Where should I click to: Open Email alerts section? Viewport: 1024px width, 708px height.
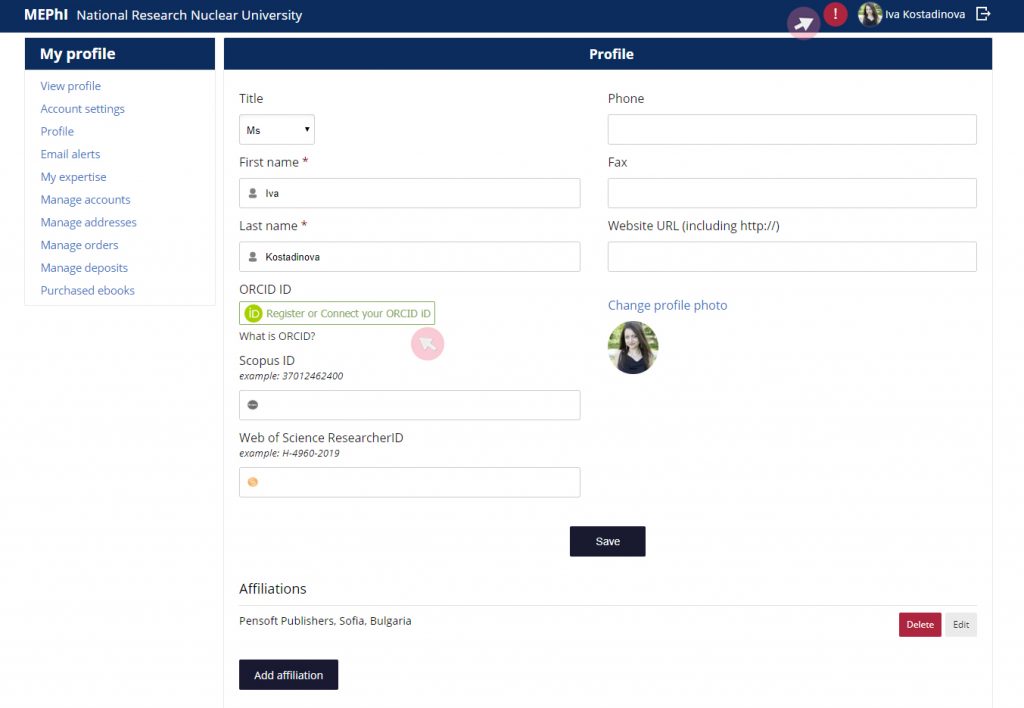(70, 154)
